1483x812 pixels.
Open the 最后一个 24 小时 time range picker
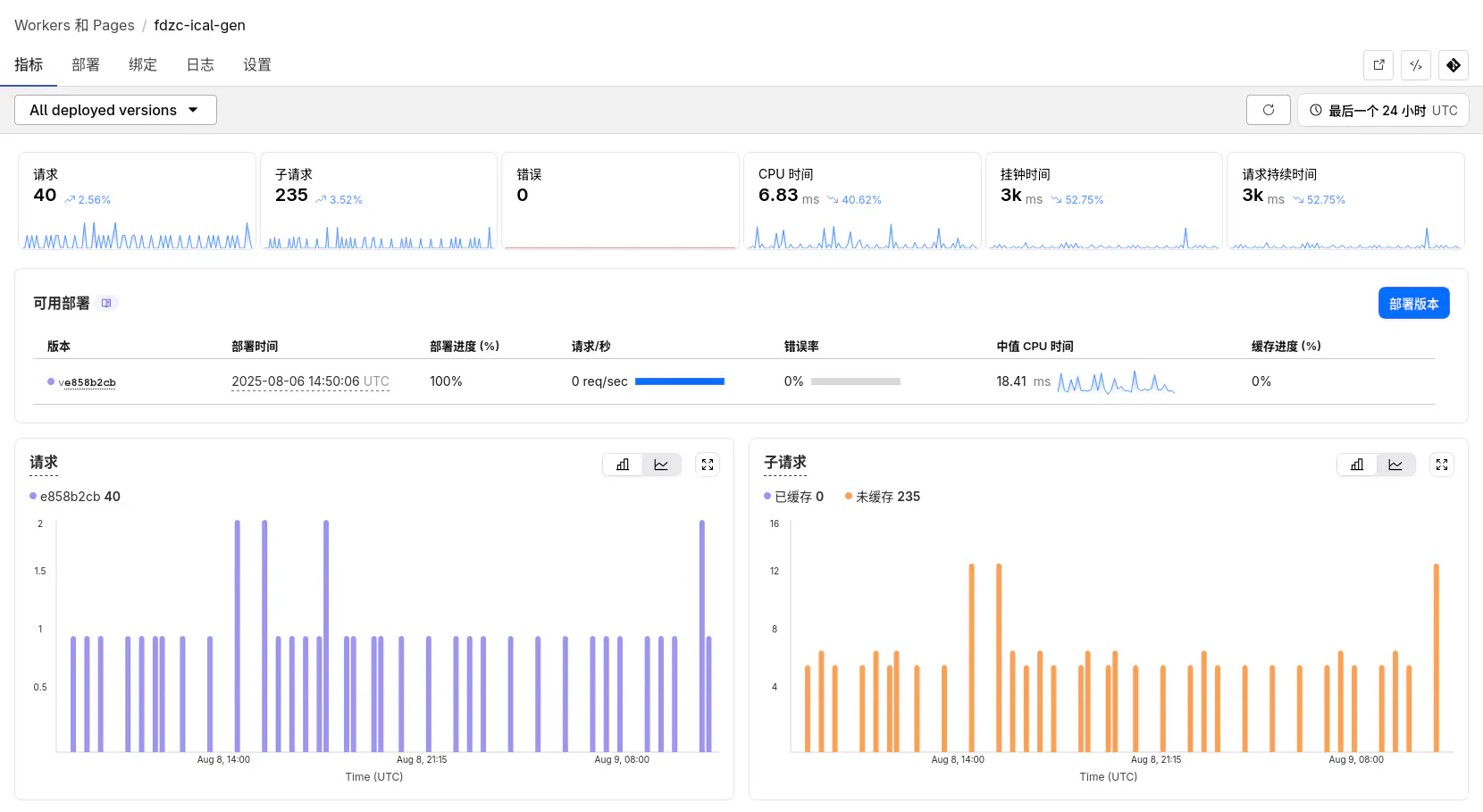pos(1383,110)
